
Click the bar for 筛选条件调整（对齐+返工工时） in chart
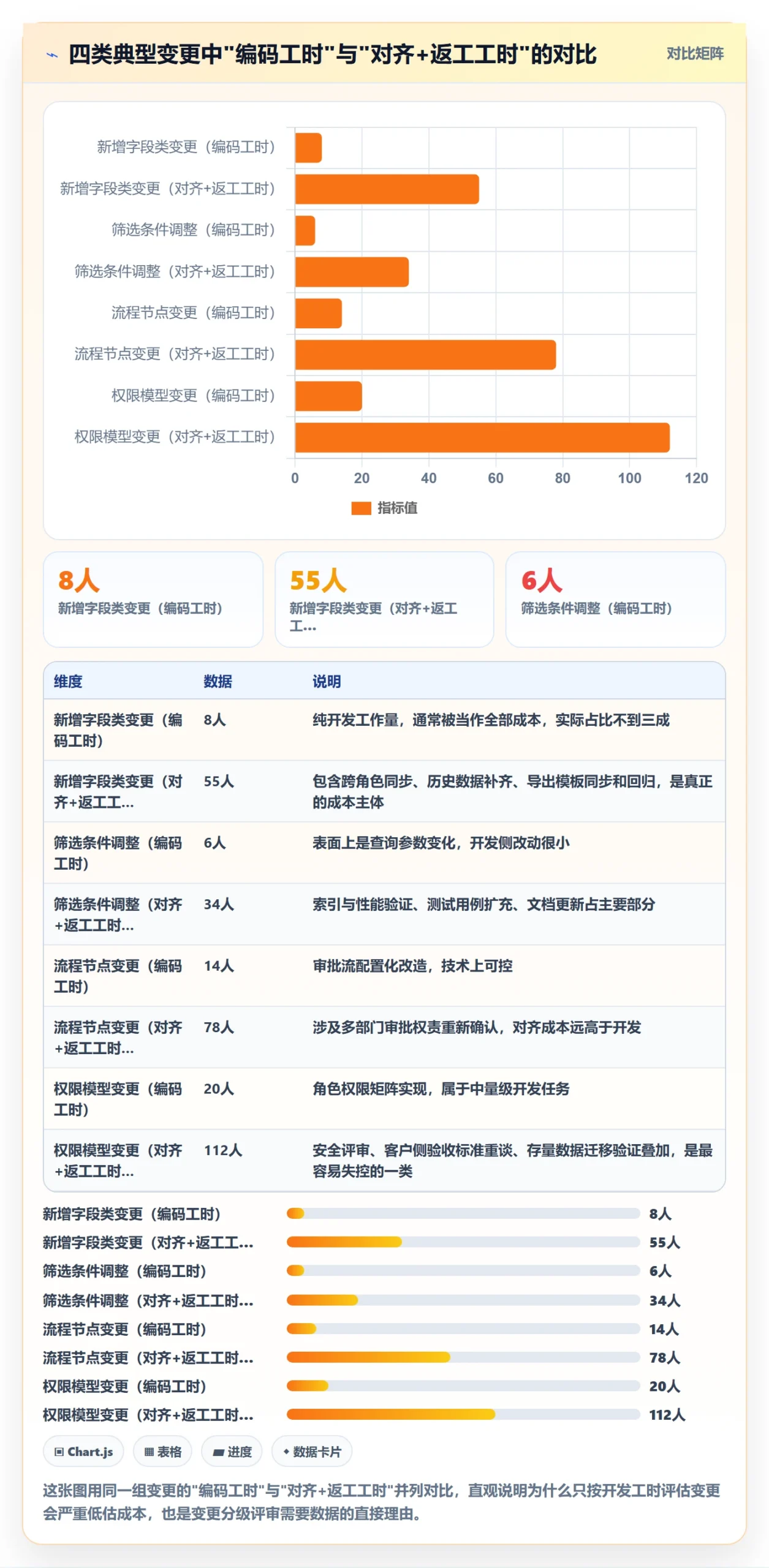pos(352,272)
